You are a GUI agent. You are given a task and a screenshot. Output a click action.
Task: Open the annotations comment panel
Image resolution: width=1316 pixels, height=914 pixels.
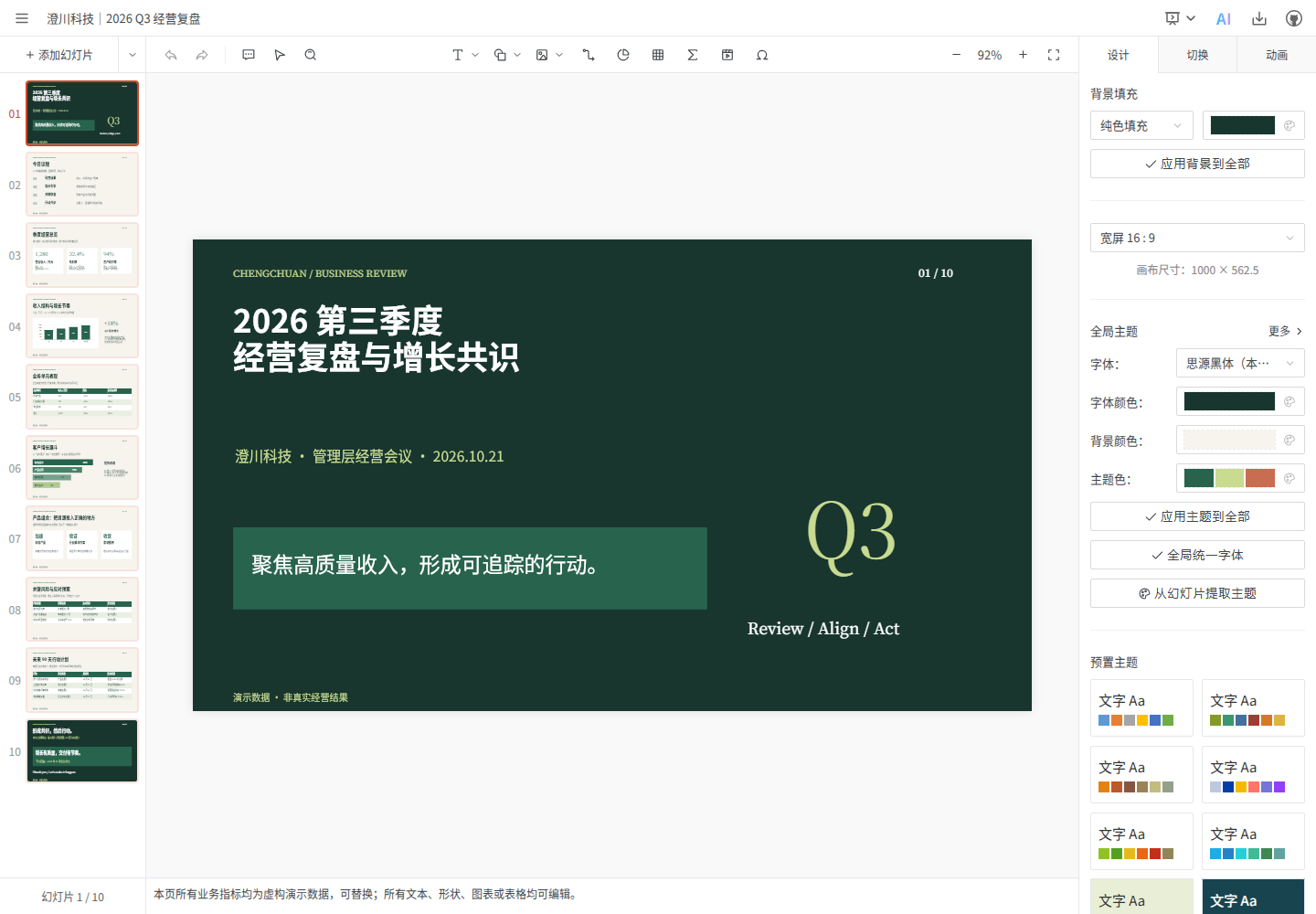[249, 55]
